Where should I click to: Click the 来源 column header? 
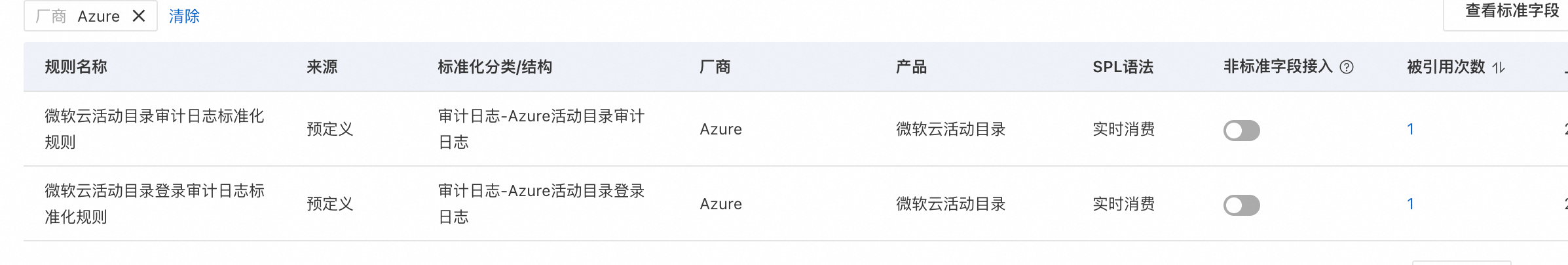tap(322, 67)
